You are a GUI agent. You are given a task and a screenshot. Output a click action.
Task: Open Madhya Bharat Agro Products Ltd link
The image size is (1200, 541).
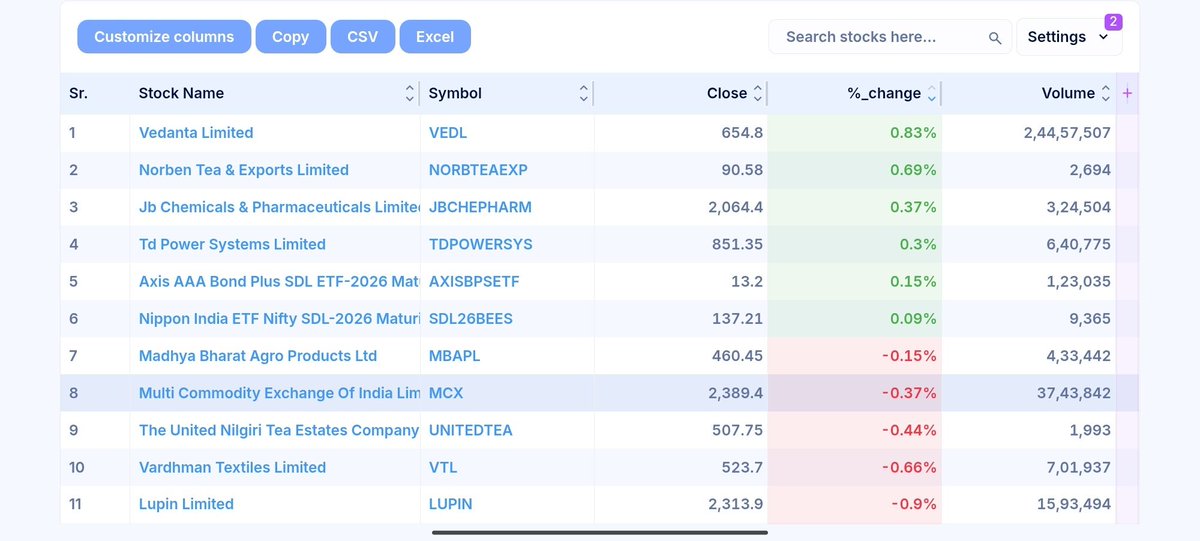(x=258, y=356)
